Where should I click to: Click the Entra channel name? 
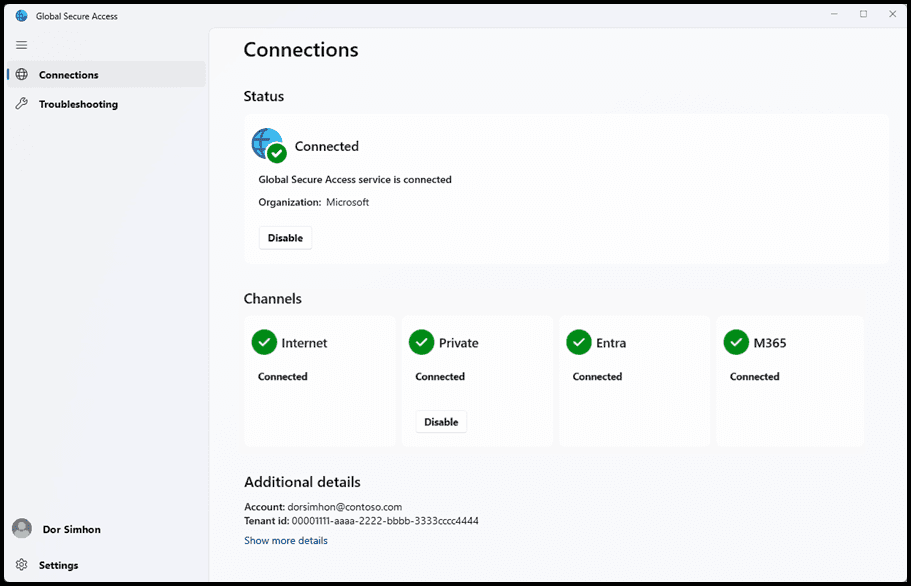(611, 343)
